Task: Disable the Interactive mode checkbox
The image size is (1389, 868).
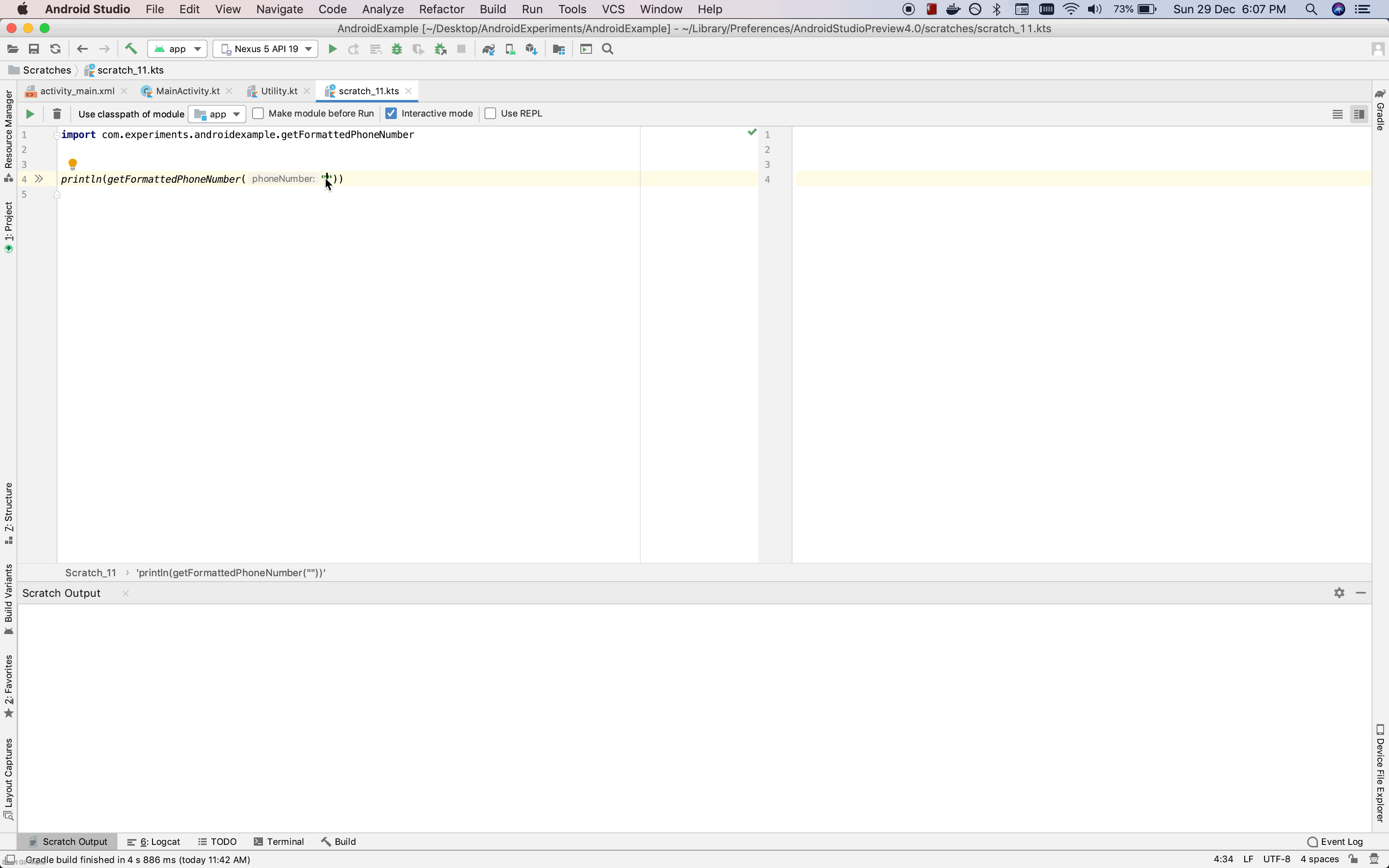Action: click(391, 114)
